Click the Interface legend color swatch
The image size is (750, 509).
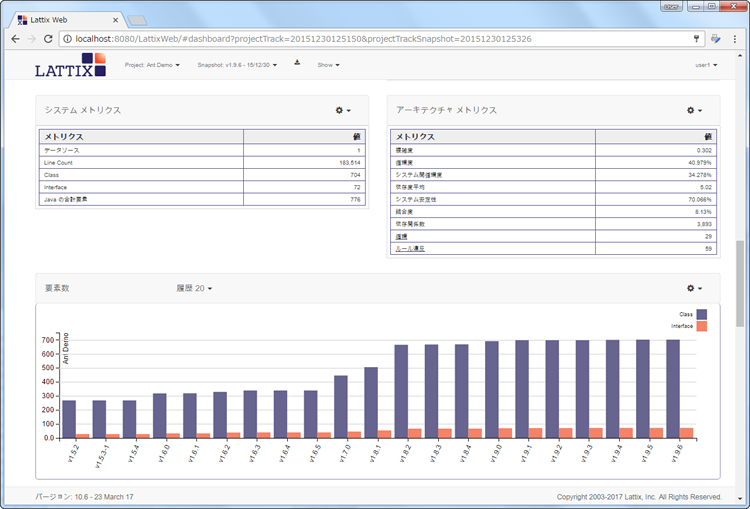[702, 326]
